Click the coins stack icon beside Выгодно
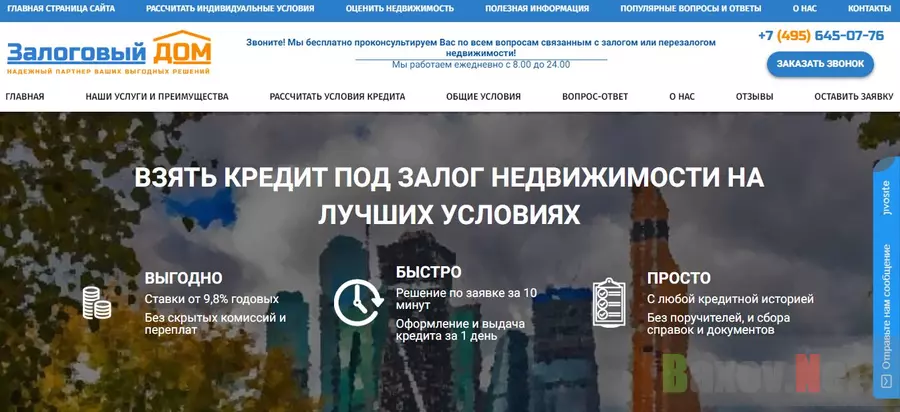Viewport: 900px width, 412px height. point(96,302)
